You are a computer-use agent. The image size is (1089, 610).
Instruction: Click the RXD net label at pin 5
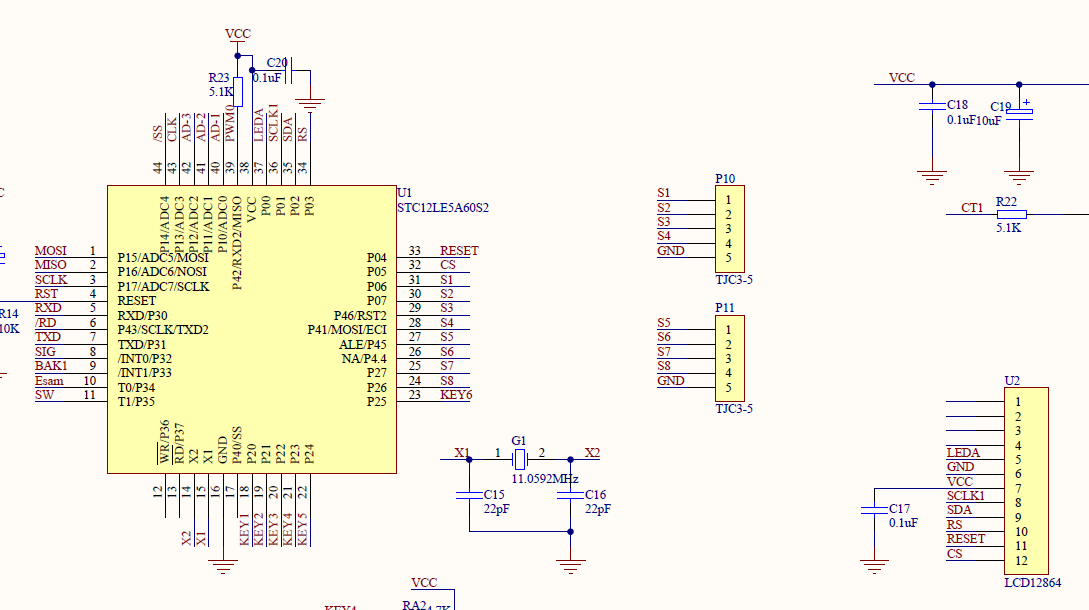(48, 308)
